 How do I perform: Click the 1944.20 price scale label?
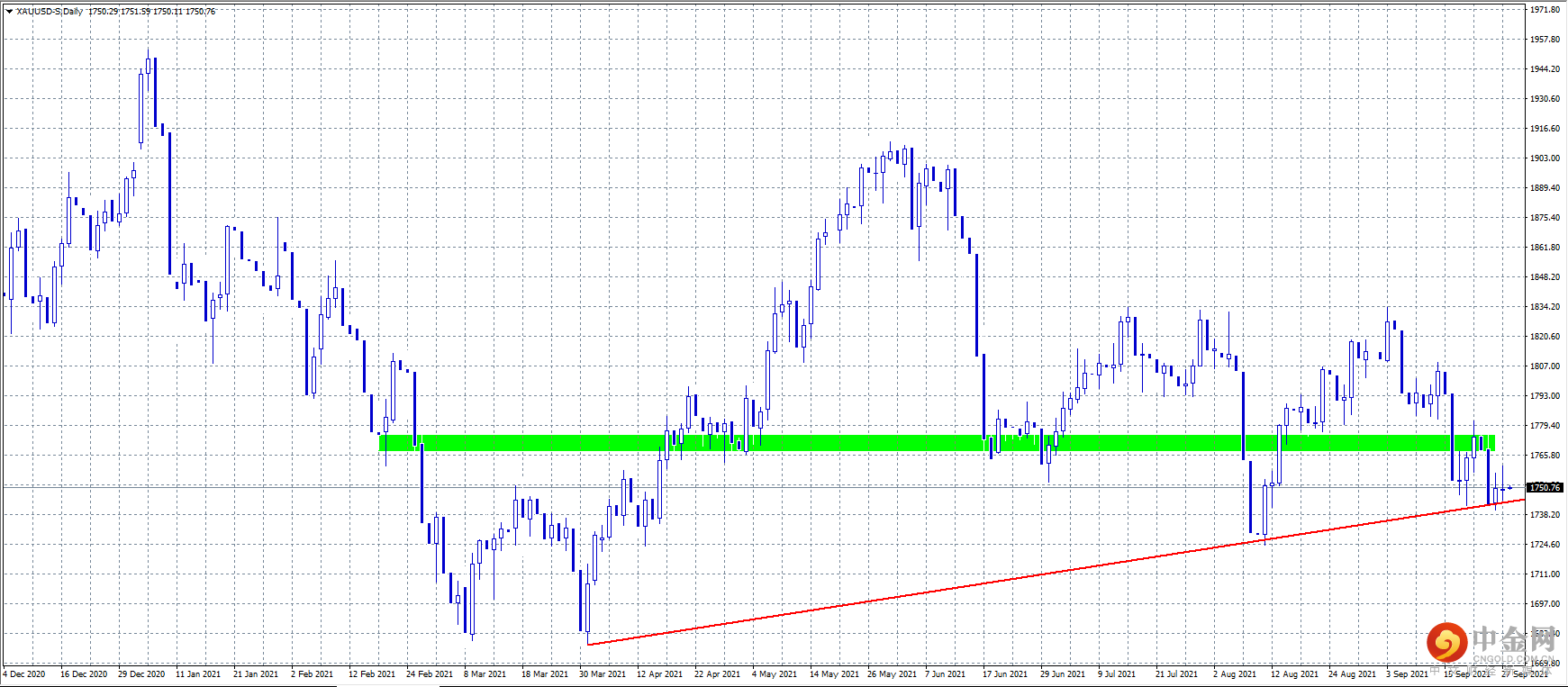[1545, 69]
